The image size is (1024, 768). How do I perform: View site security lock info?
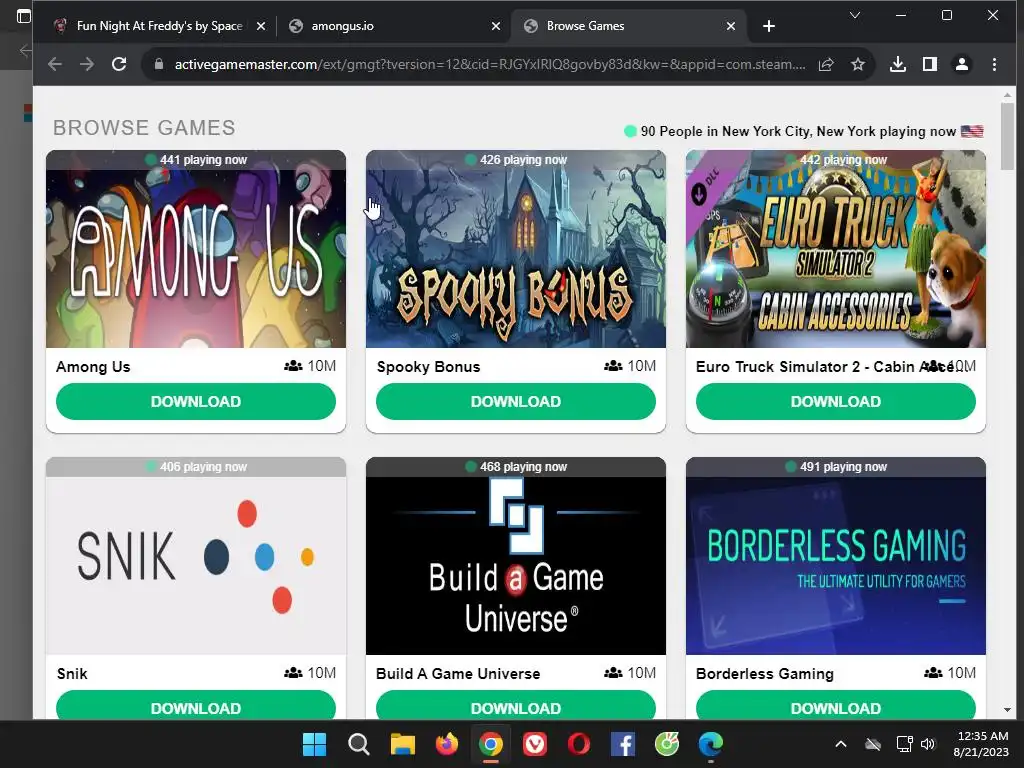point(158,64)
